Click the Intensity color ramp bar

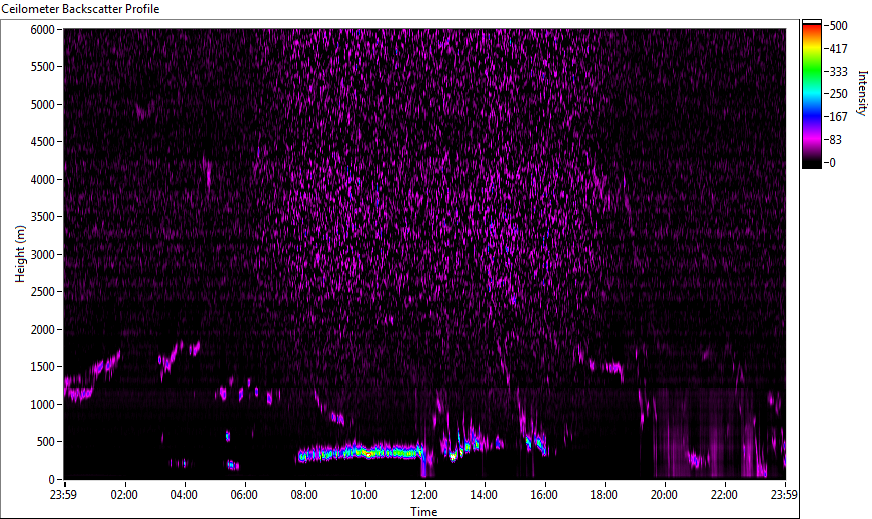click(x=811, y=94)
